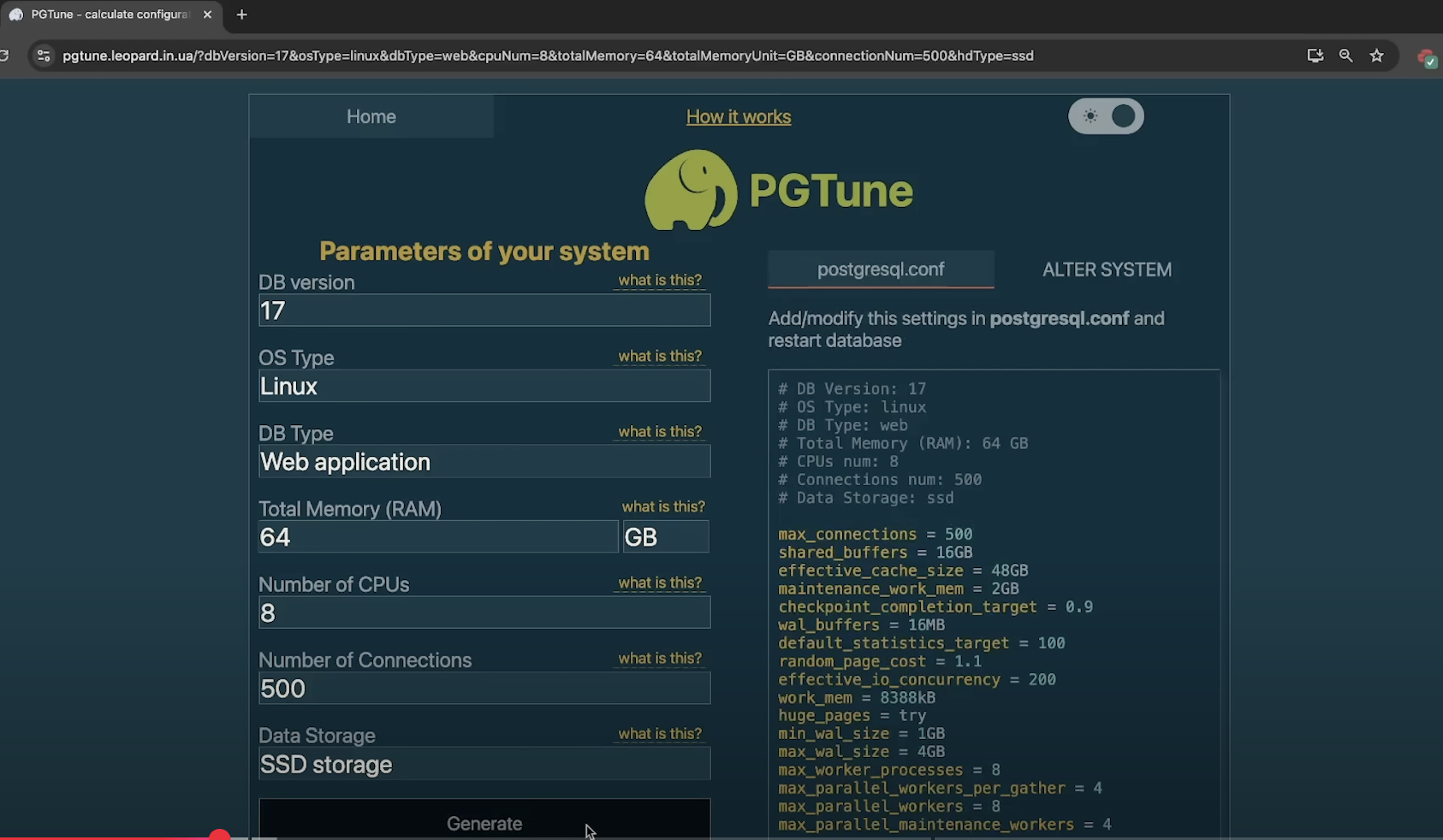The height and width of the screenshot is (840, 1443).
Task: Click the 'max_connections = 500' config line
Action: click(875, 534)
